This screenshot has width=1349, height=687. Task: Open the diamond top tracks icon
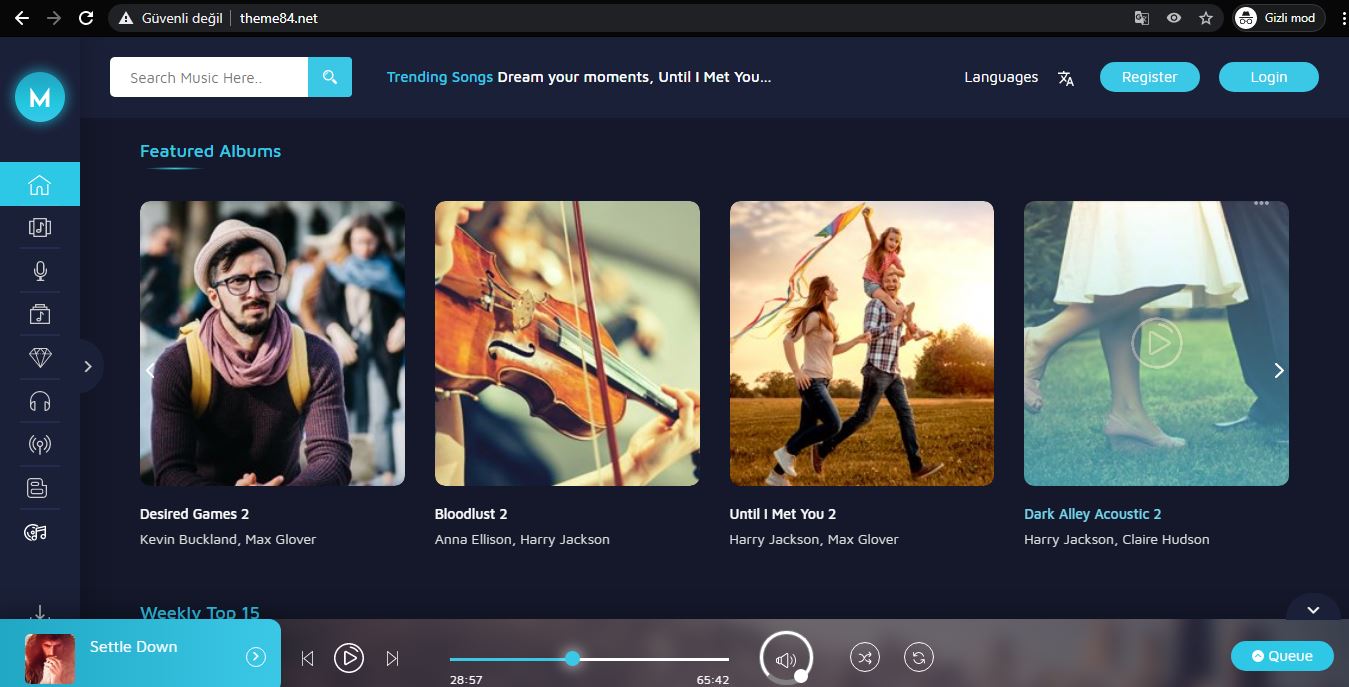[40, 358]
